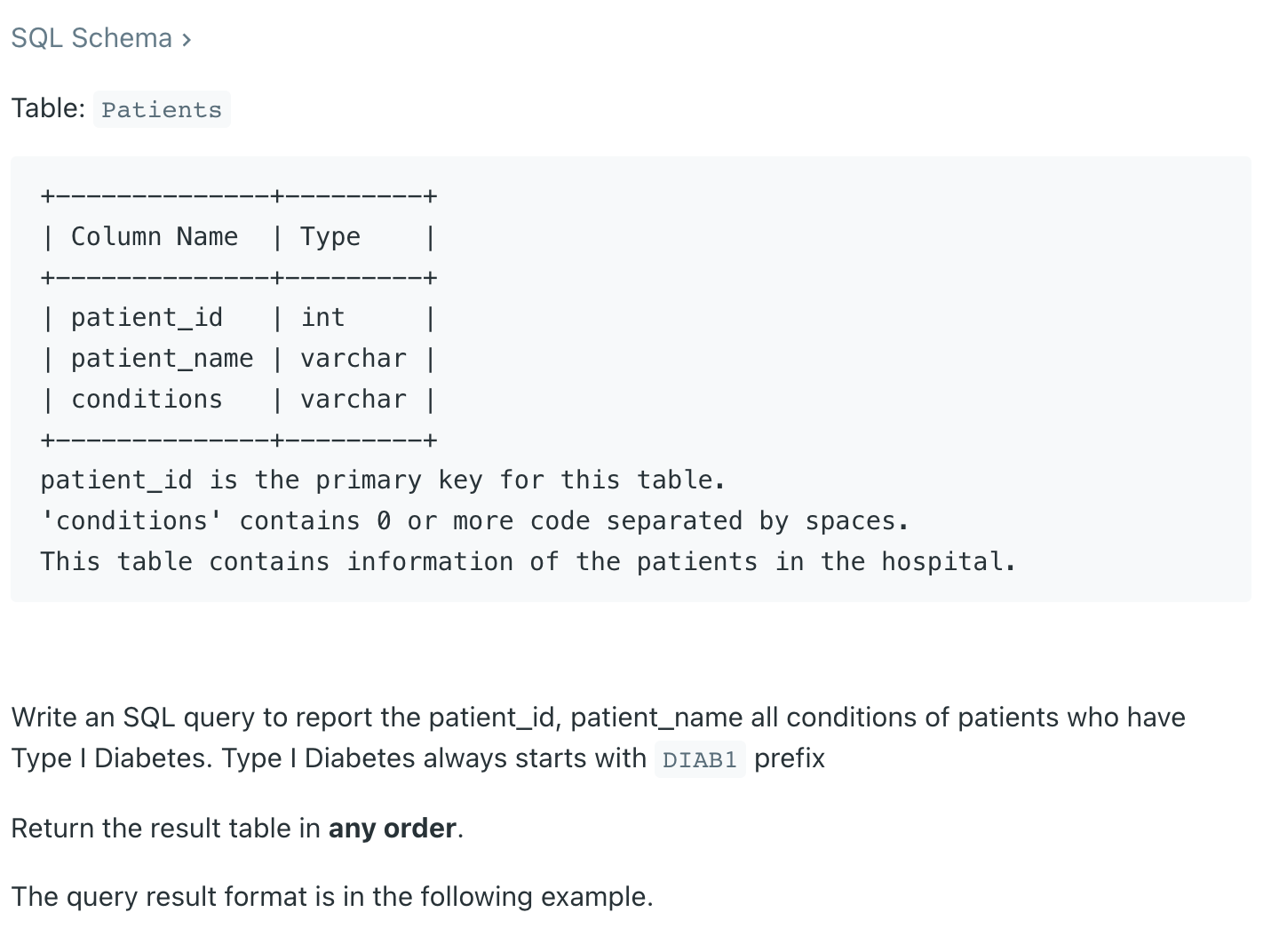The width and height of the screenshot is (1279, 952).
Task: Open the SQL Schema link
Action: (91, 38)
